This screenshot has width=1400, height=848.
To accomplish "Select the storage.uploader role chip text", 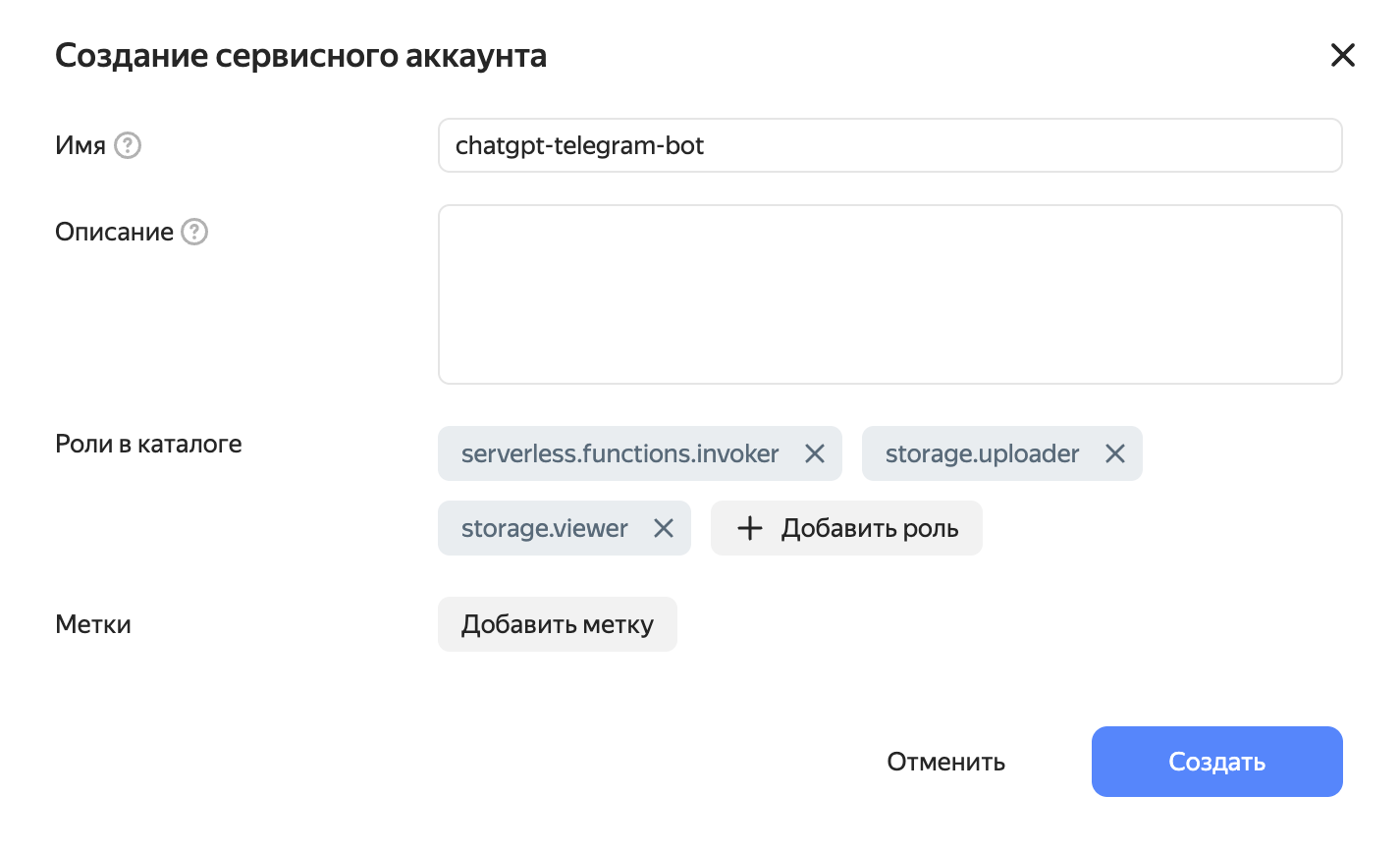I will pos(982,453).
